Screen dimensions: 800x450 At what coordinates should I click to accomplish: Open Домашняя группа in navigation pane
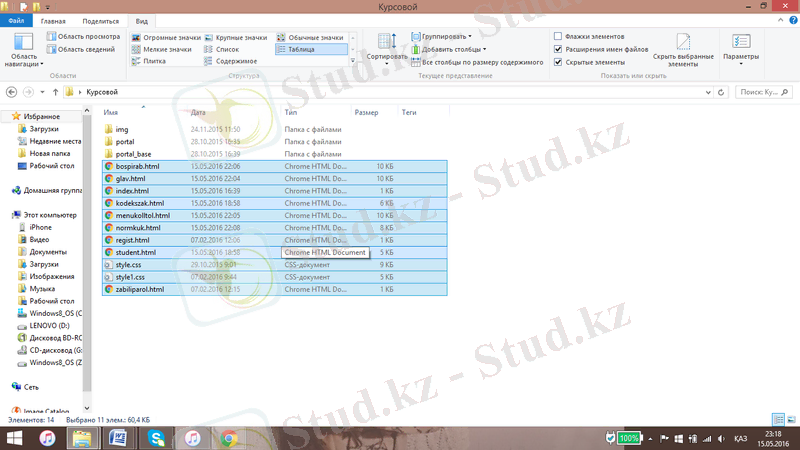point(53,190)
